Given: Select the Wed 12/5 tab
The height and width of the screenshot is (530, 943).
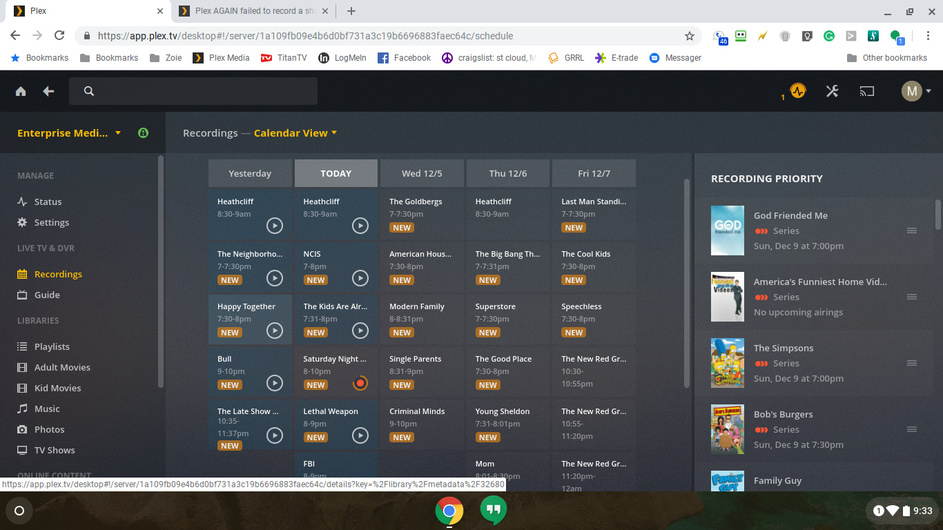Looking at the screenshot, I should pyautogui.click(x=422, y=173).
